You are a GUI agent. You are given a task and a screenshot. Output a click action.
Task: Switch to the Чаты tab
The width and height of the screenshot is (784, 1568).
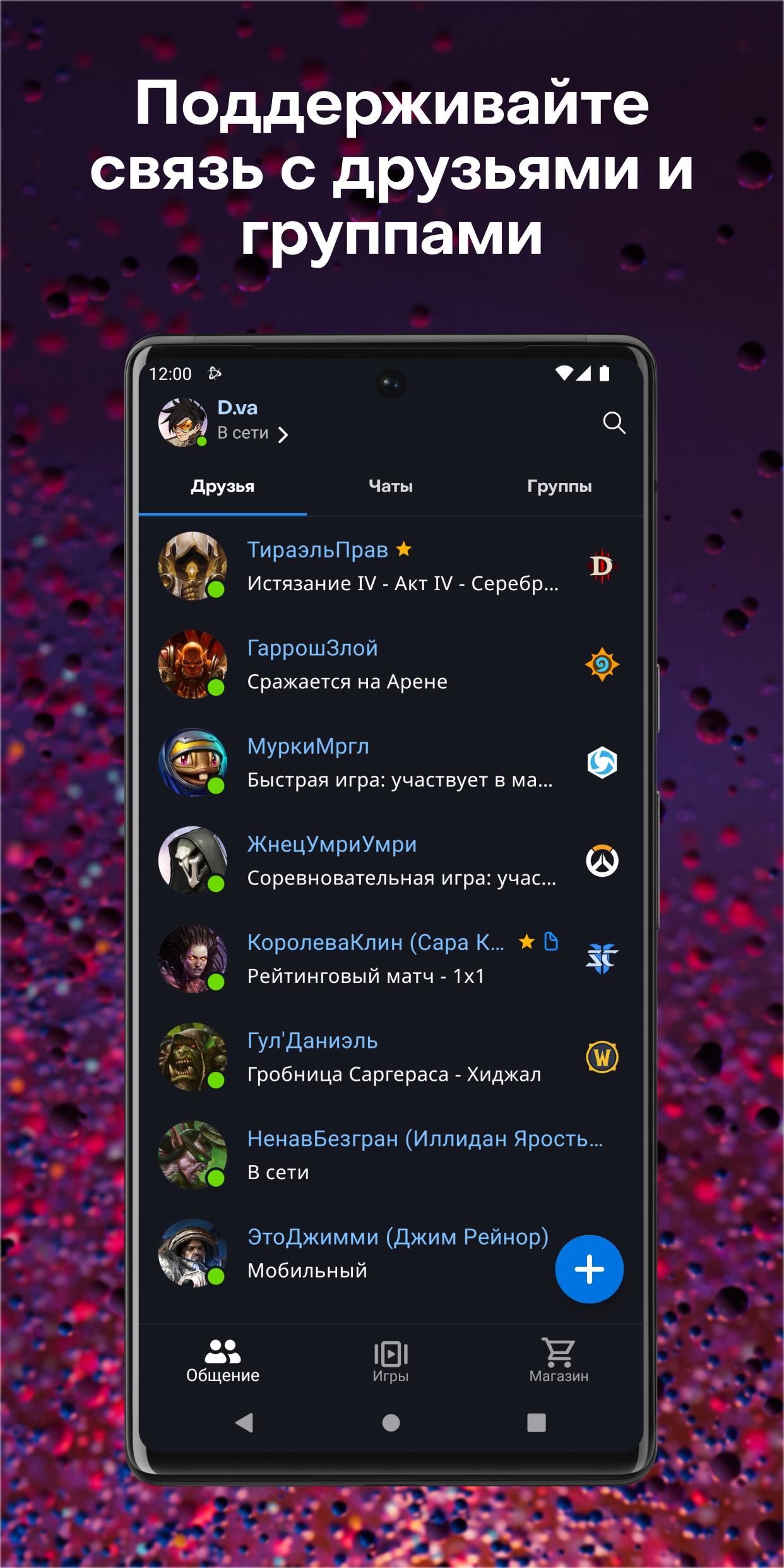(391, 486)
